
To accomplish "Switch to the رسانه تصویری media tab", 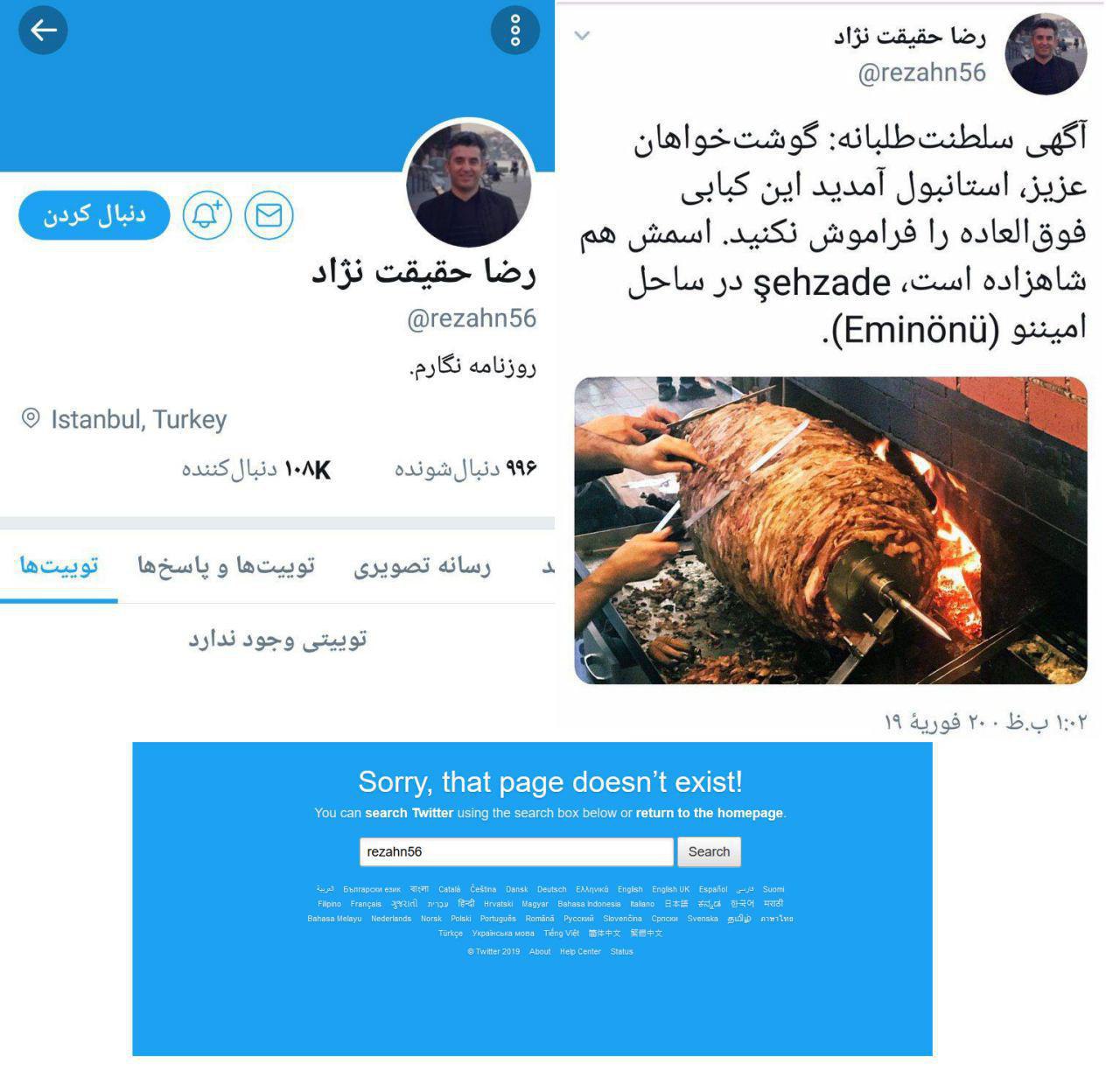I will tap(422, 566).
